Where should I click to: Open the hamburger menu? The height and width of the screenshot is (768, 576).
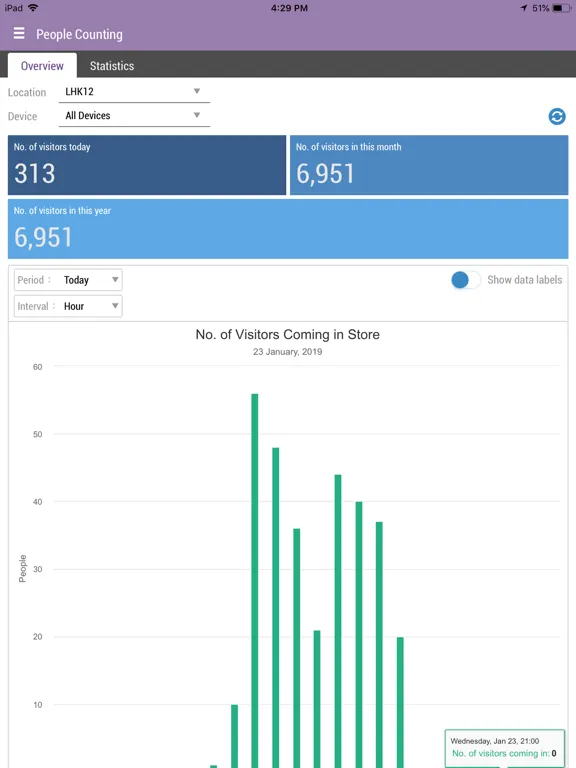point(19,33)
